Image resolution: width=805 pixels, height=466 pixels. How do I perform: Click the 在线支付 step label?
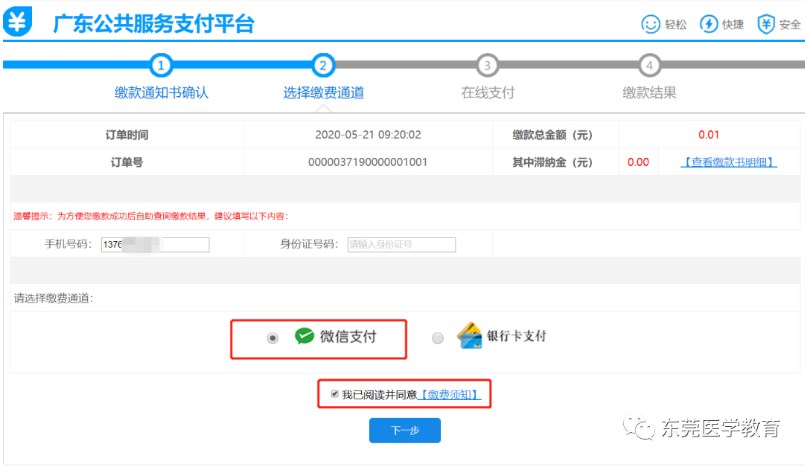(487, 93)
